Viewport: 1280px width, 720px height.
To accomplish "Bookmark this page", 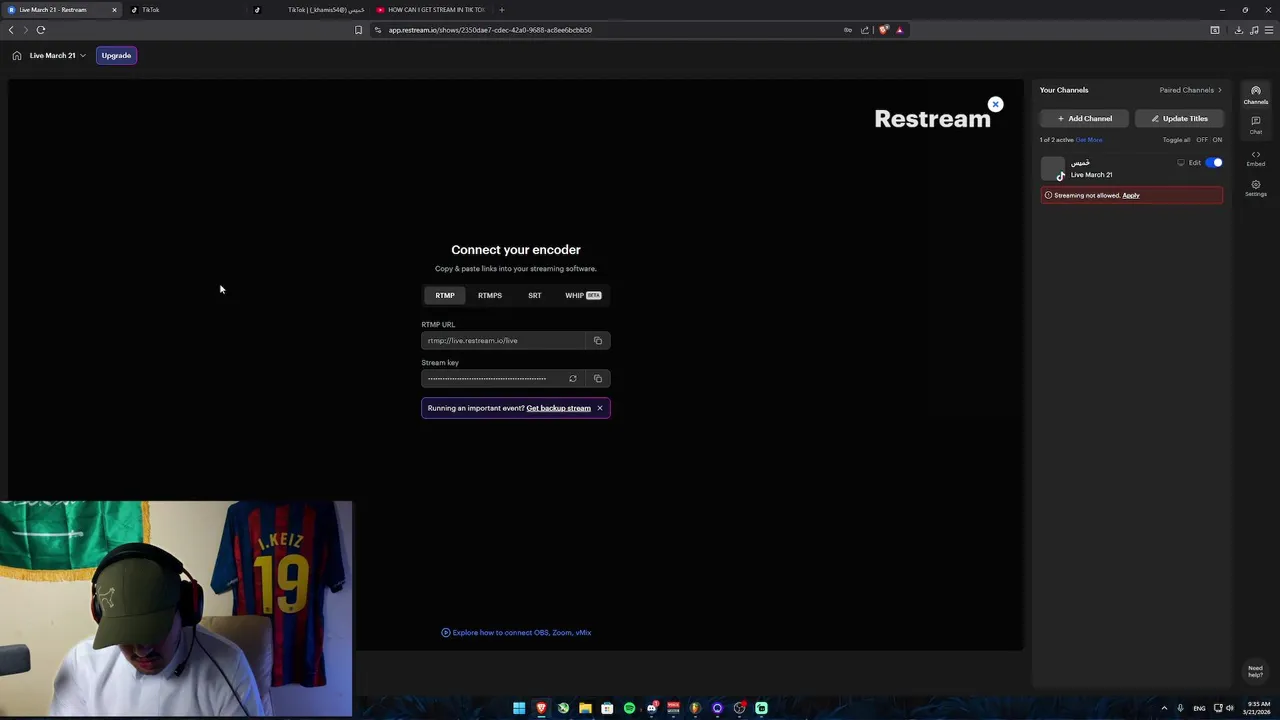I will pos(358,30).
